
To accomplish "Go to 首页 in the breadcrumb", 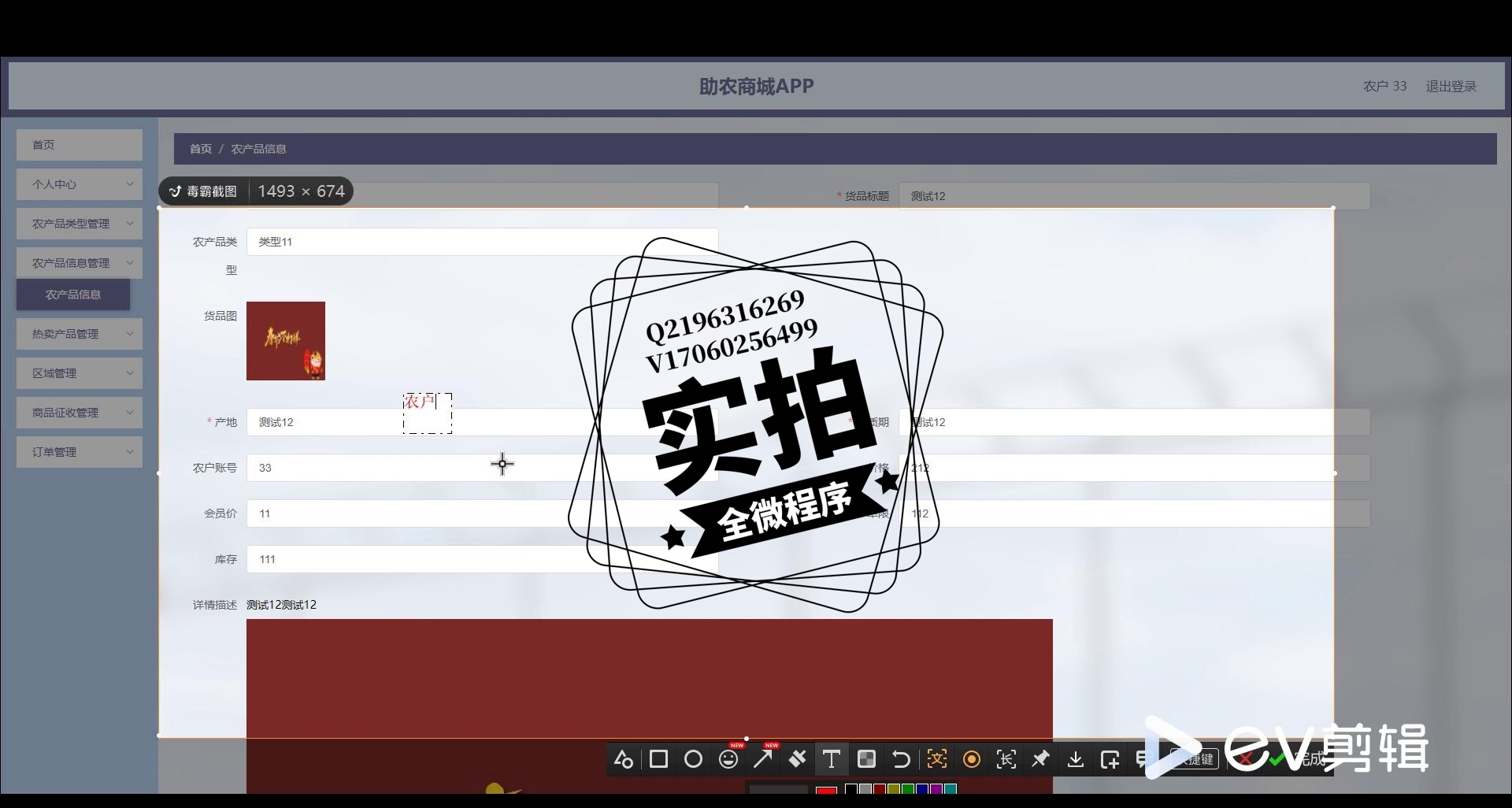I will coord(201,149).
